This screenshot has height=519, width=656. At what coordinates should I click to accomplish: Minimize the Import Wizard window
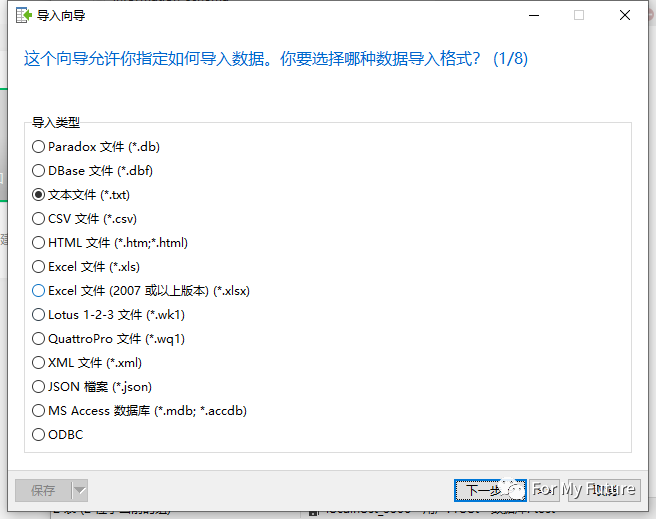tap(534, 15)
